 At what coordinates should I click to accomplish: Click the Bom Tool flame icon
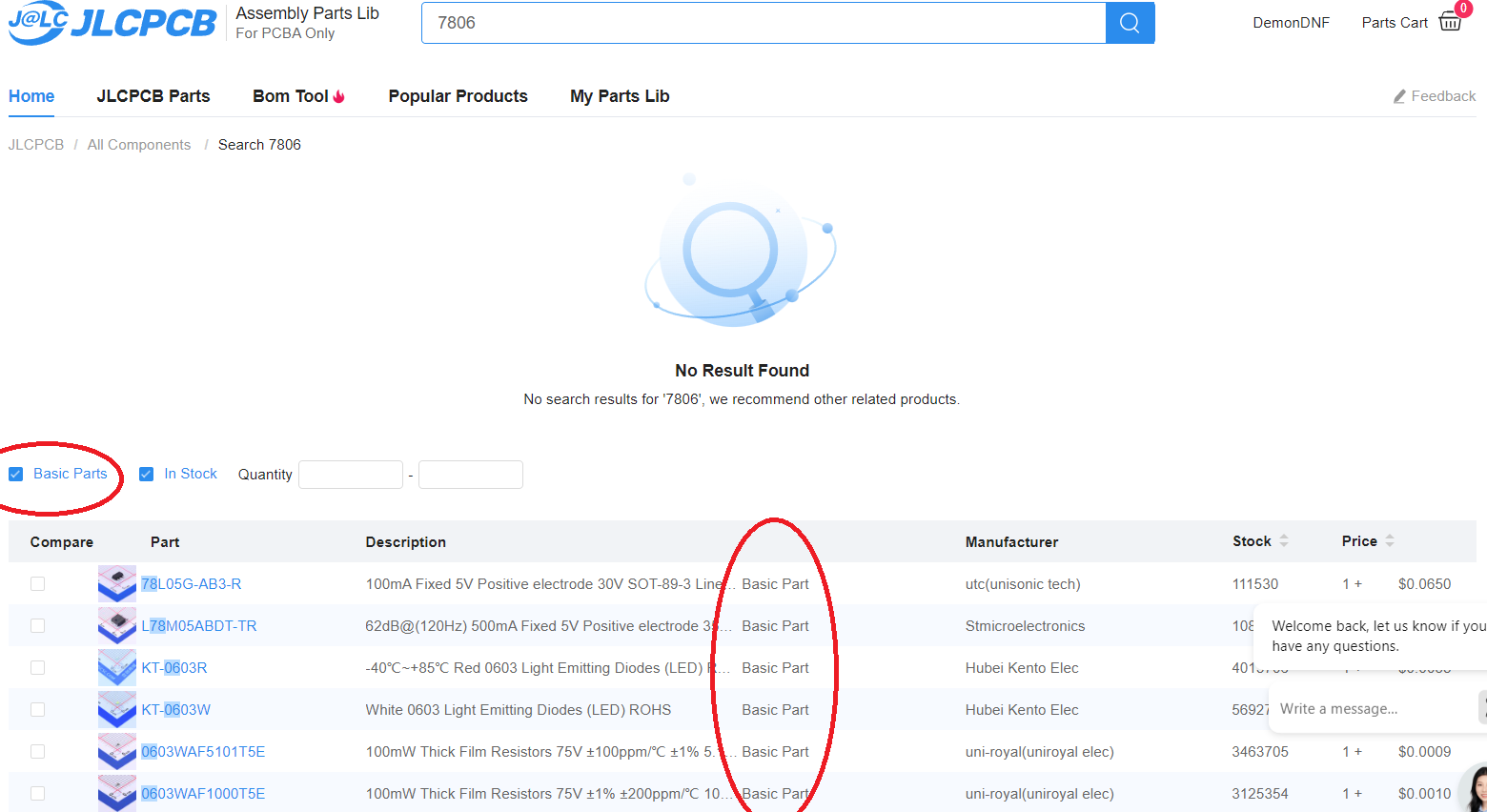tap(338, 96)
